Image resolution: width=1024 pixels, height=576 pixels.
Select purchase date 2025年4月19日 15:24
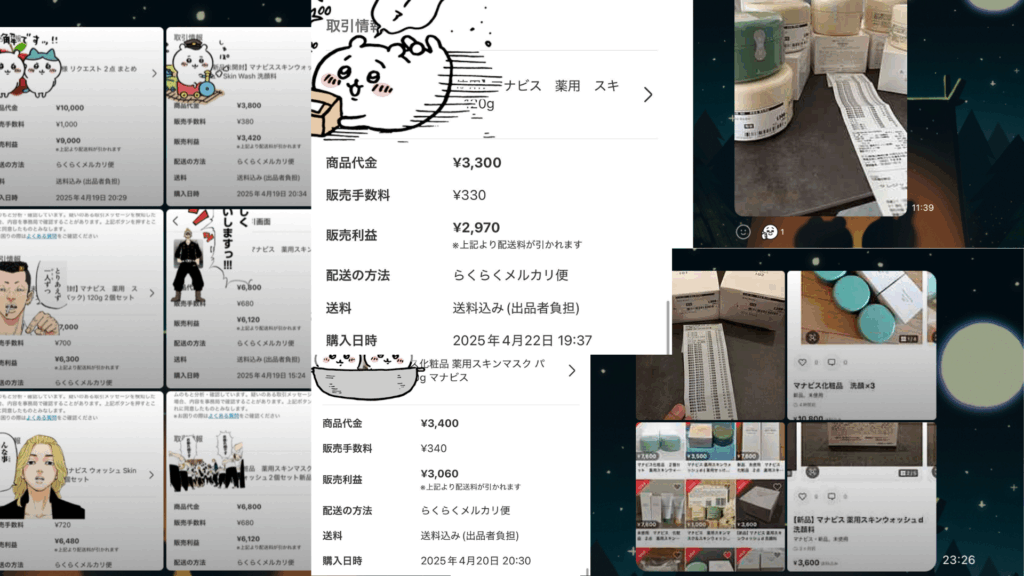[272, 376]
